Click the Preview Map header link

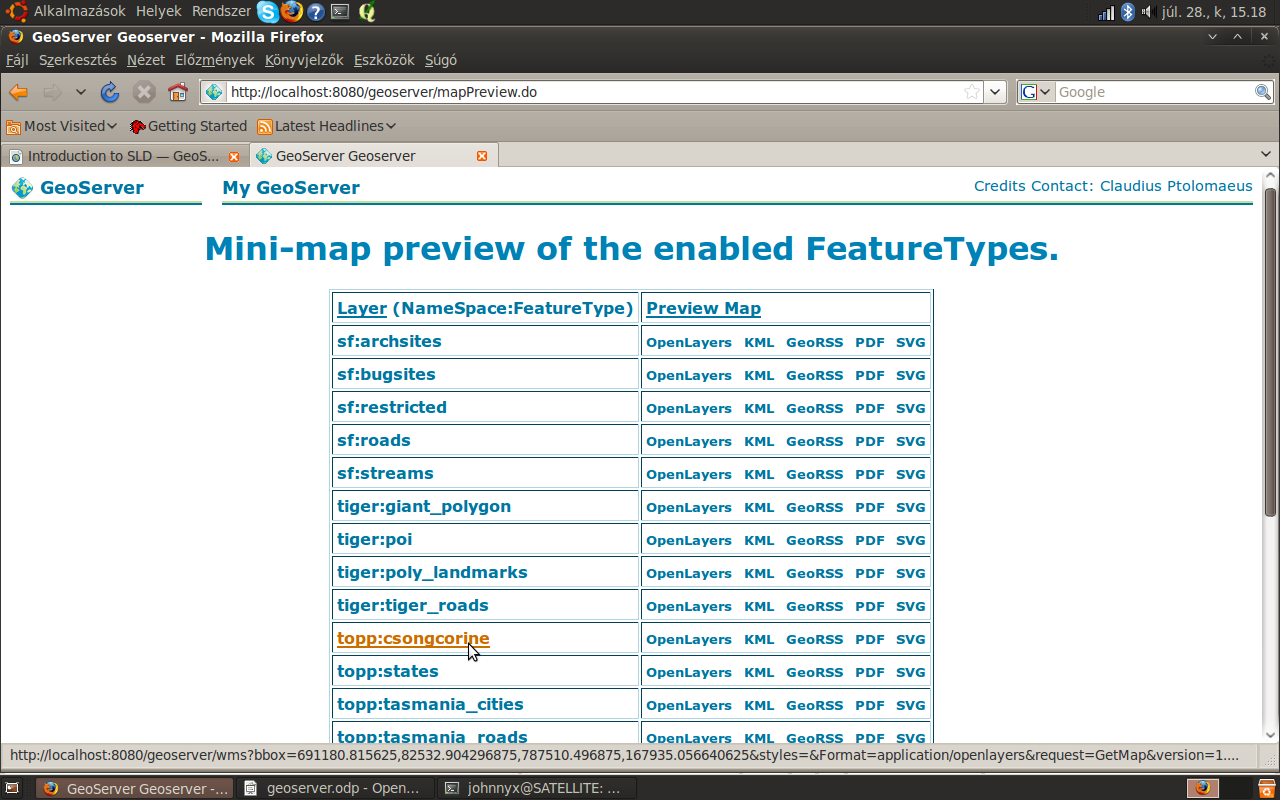pyautogui.click(x=704, y=308)
